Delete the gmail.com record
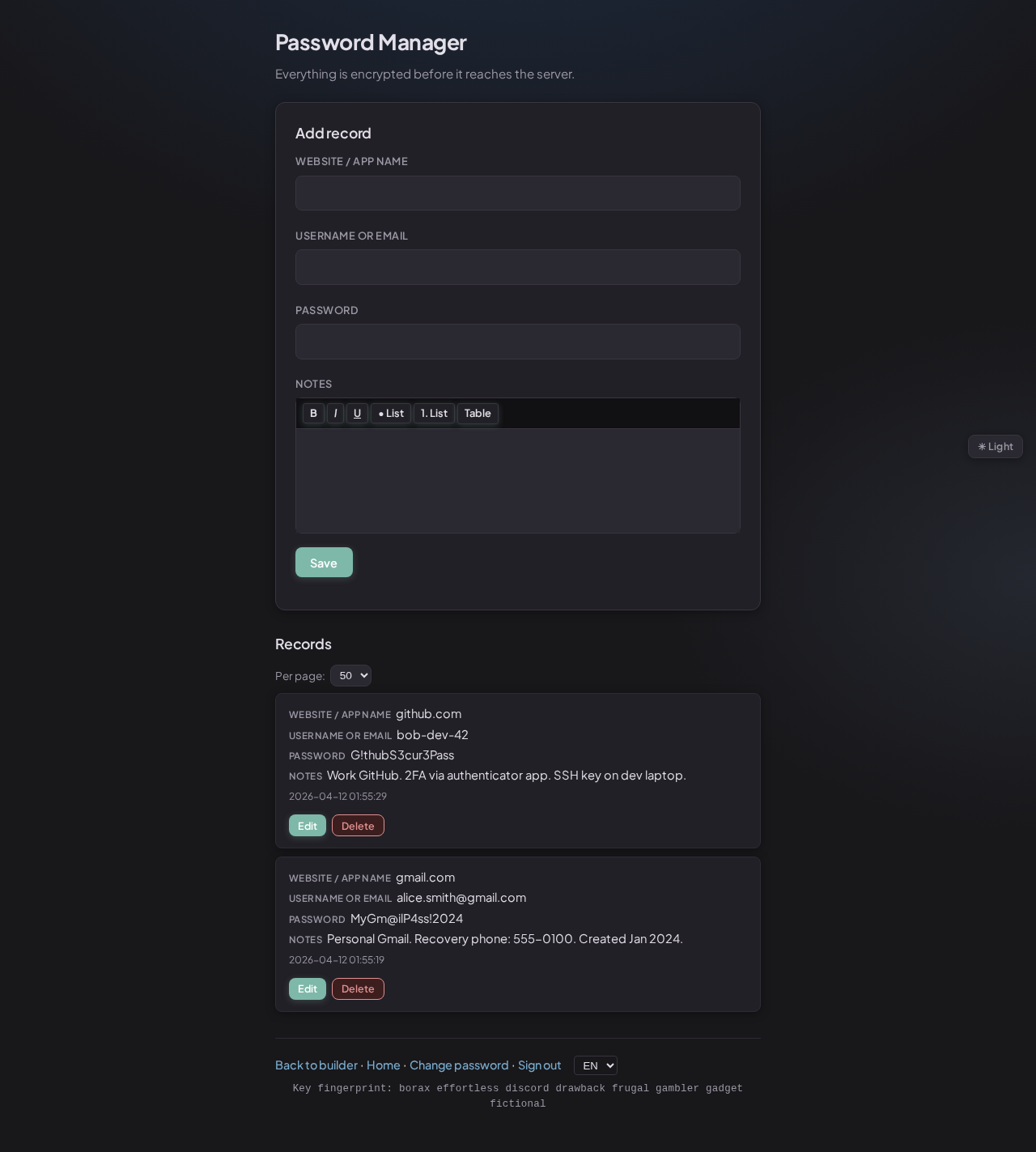Viewport: 1036px width, 1152px height. [x=358, y=989]
